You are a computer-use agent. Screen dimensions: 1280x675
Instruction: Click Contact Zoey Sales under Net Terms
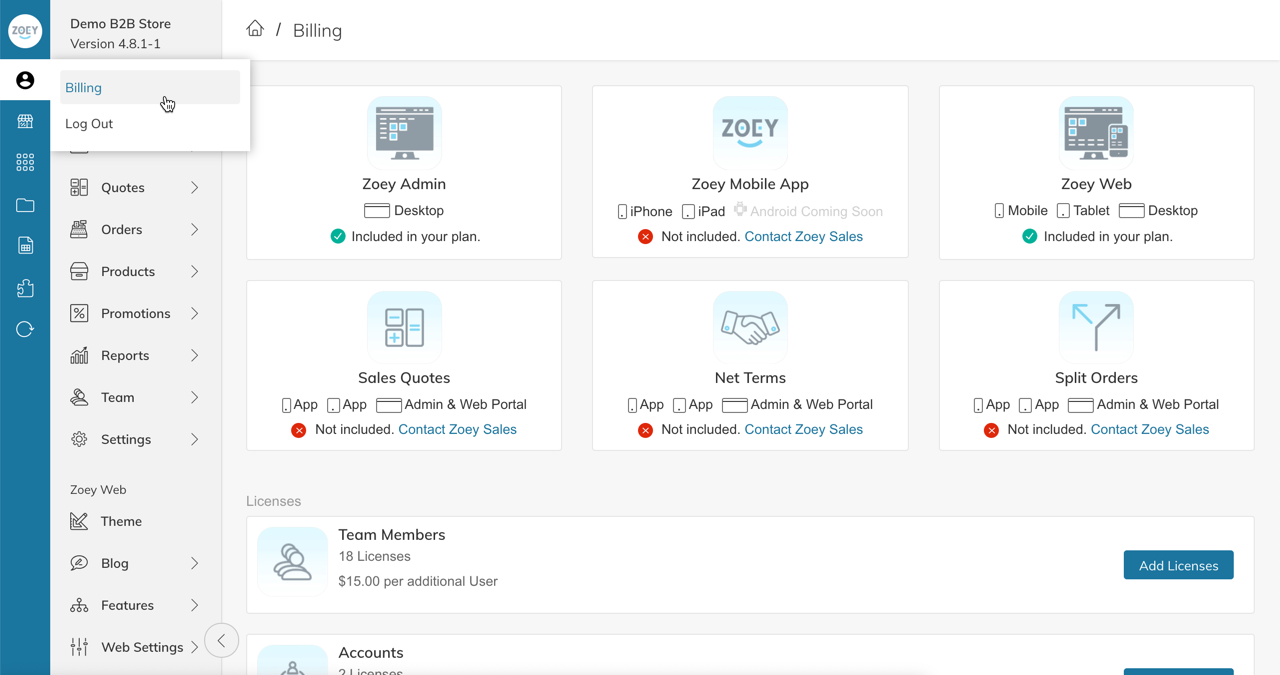tap(803, 429)
